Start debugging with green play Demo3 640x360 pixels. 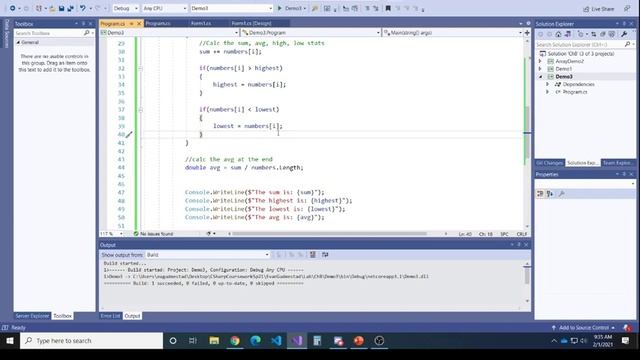(291, 8)
